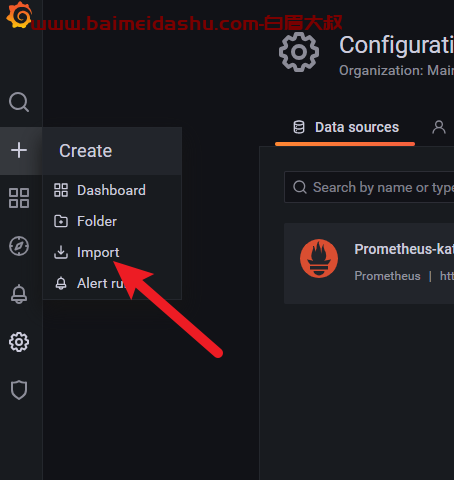Viewport: 454px width, 480px height.
Task: Click the large Configuration gear header icon
Action: click(x=299, y=52)
